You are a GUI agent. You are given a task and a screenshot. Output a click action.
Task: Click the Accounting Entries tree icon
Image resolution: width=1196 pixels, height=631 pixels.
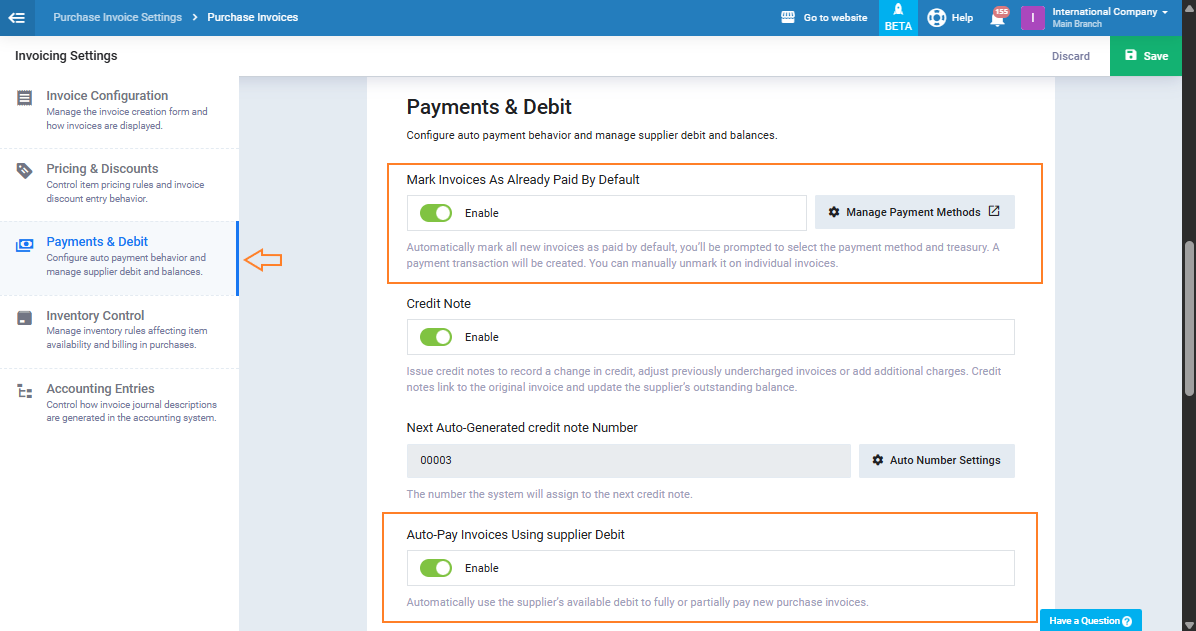pyautogui.click(x=25, y=391)
